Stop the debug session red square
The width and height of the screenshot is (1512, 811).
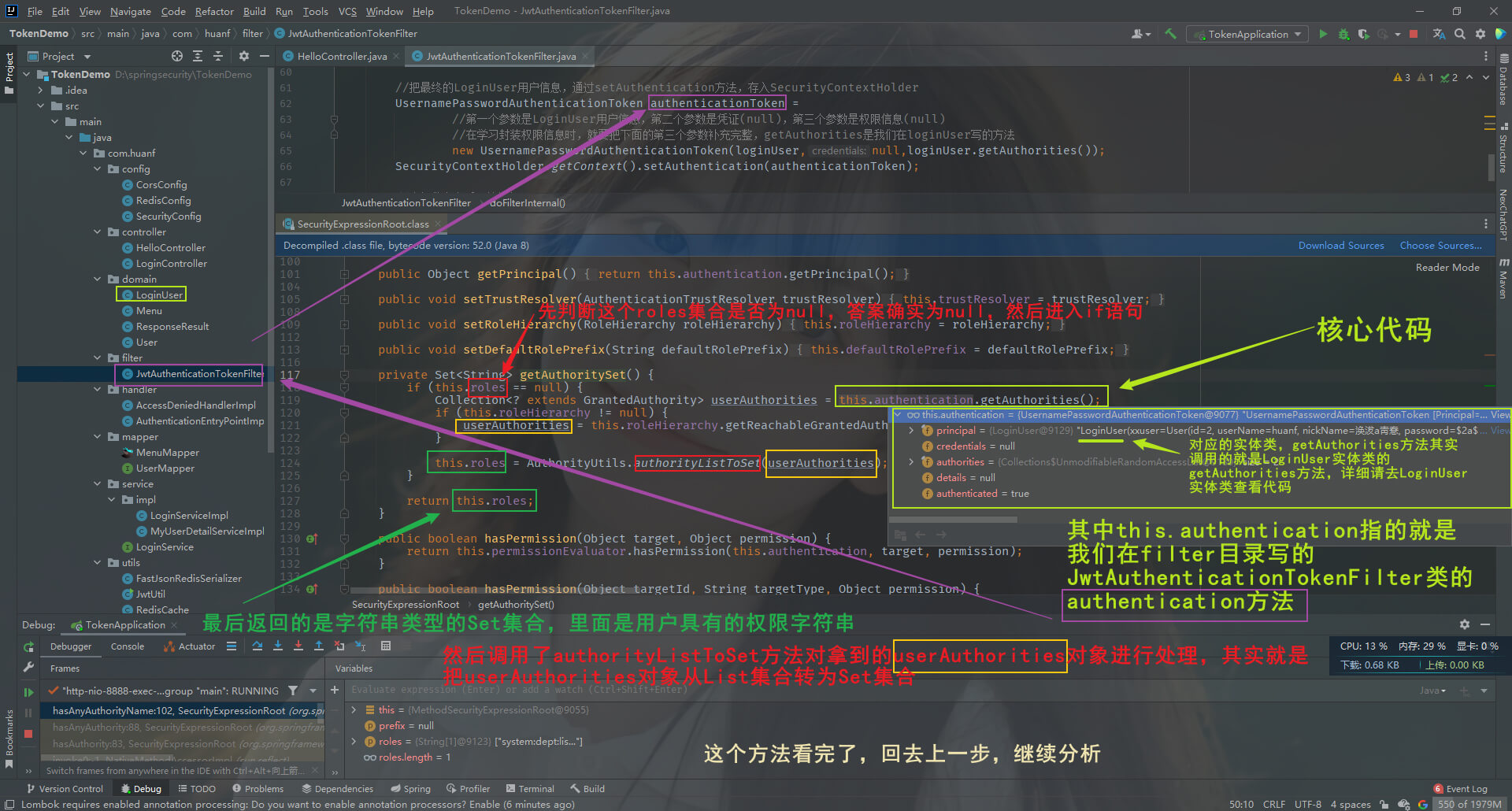click(x=28, y=733)
